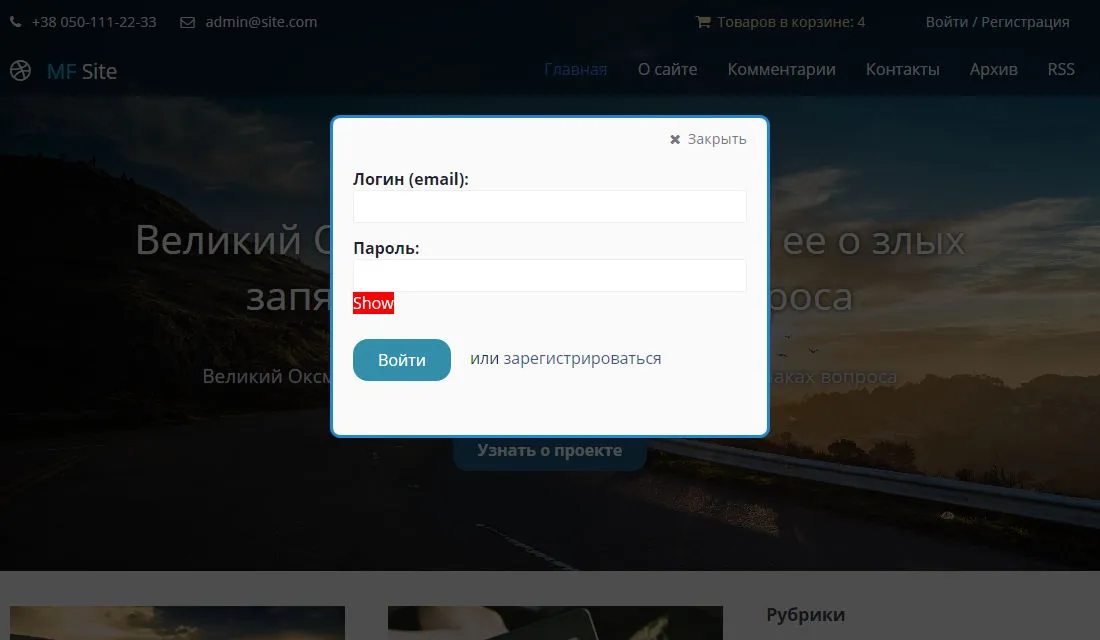Image resolution: width=1100 pixels, height=640 pixels.
Task: Open the О сайте page
Action: point(667,69)
